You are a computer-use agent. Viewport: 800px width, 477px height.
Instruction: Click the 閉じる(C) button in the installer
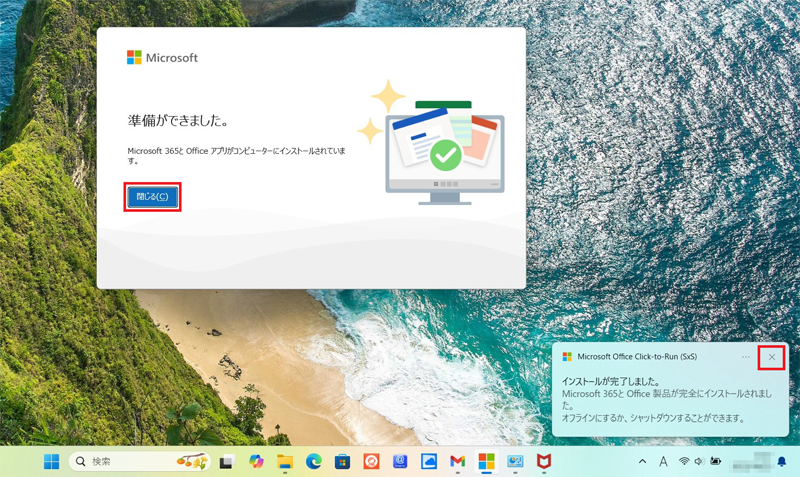pos(152,197)
